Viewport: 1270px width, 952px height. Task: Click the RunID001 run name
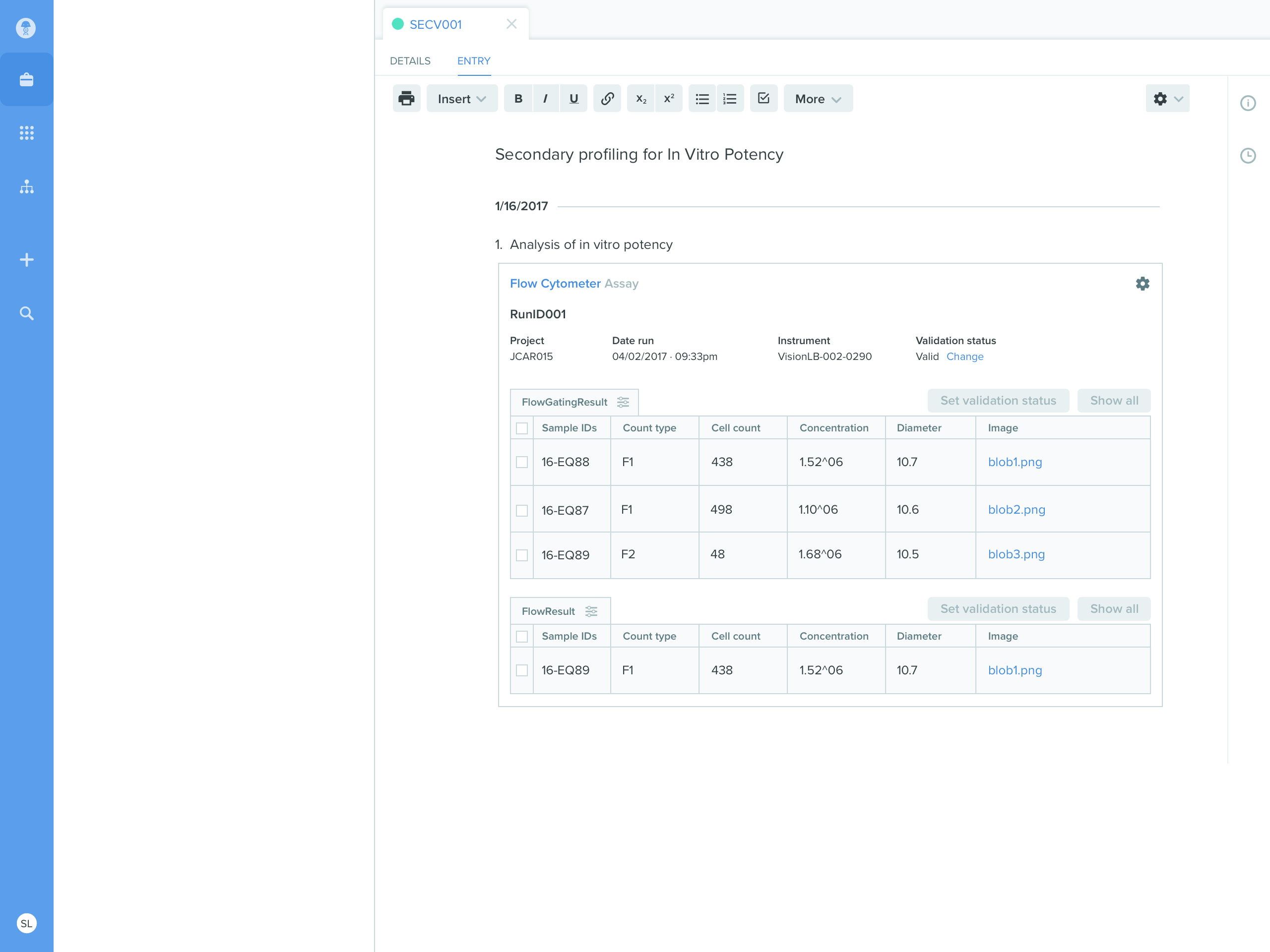tap(538, 314)
